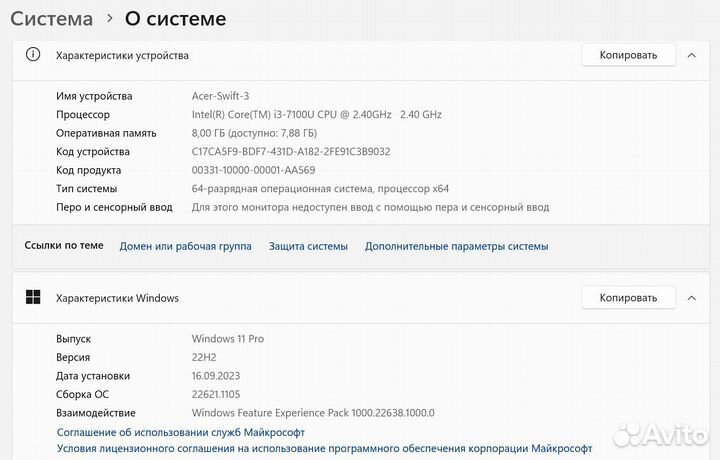Click the Характеристики Windows section title
Viewport: 720px width, 460px height.
tap(117, 298)
